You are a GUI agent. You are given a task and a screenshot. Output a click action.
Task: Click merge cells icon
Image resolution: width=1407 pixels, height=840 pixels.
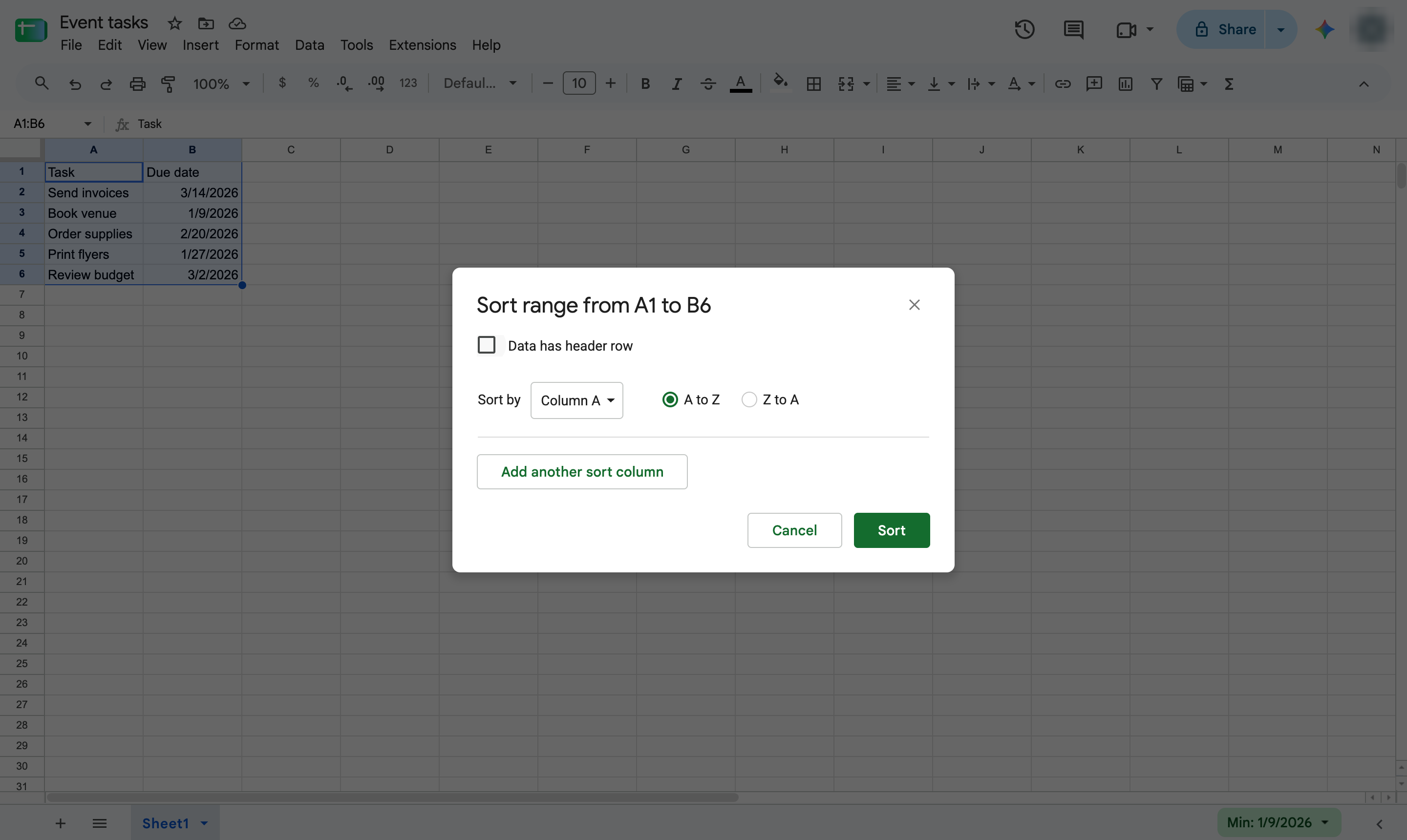(x=846, y=84)
